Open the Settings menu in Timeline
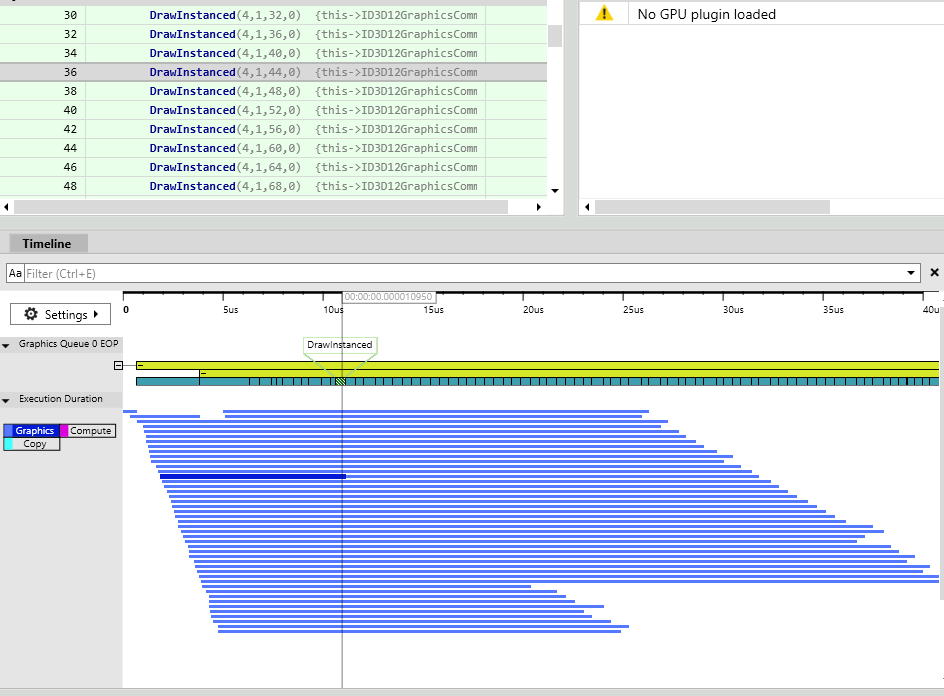Image resolution: width=944 pixels, height=696 pixels. tap(60, 314)
